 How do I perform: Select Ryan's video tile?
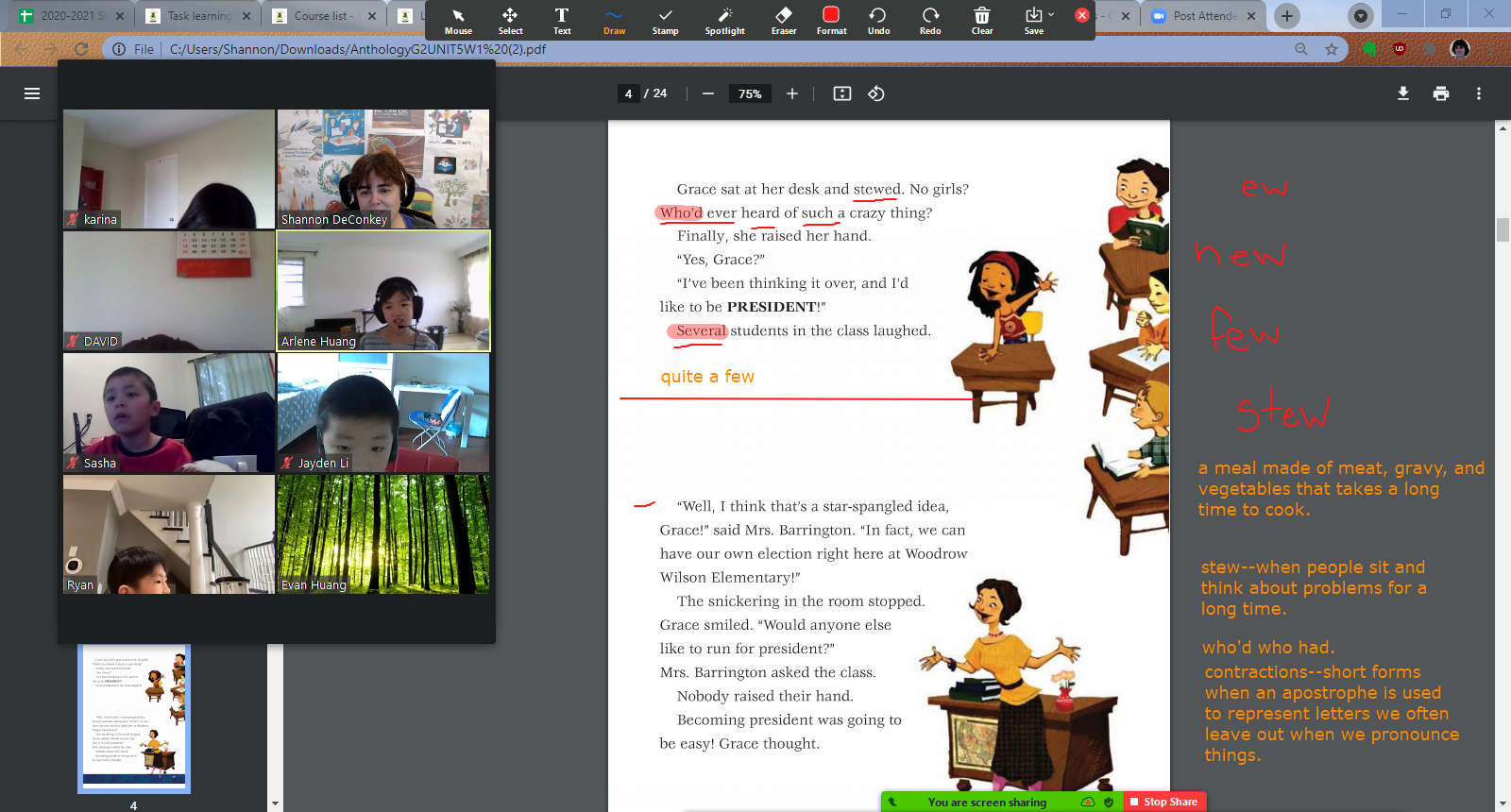pyautogui.click(x=169, y=534)
